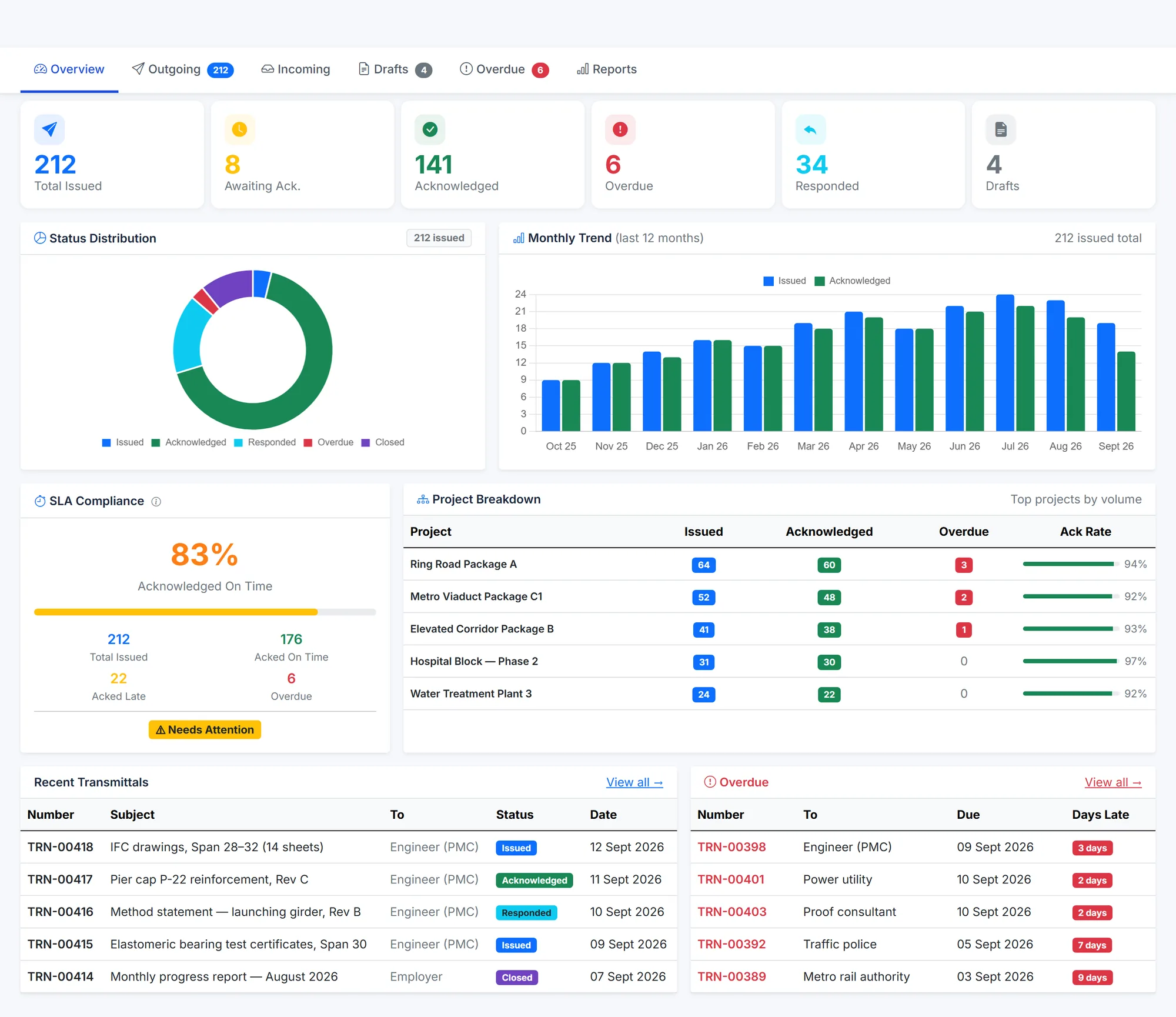Click Metro Viaduct Package C1 project row
1176x1017 pixels.
pyautogui.click(x=779, y=596)
